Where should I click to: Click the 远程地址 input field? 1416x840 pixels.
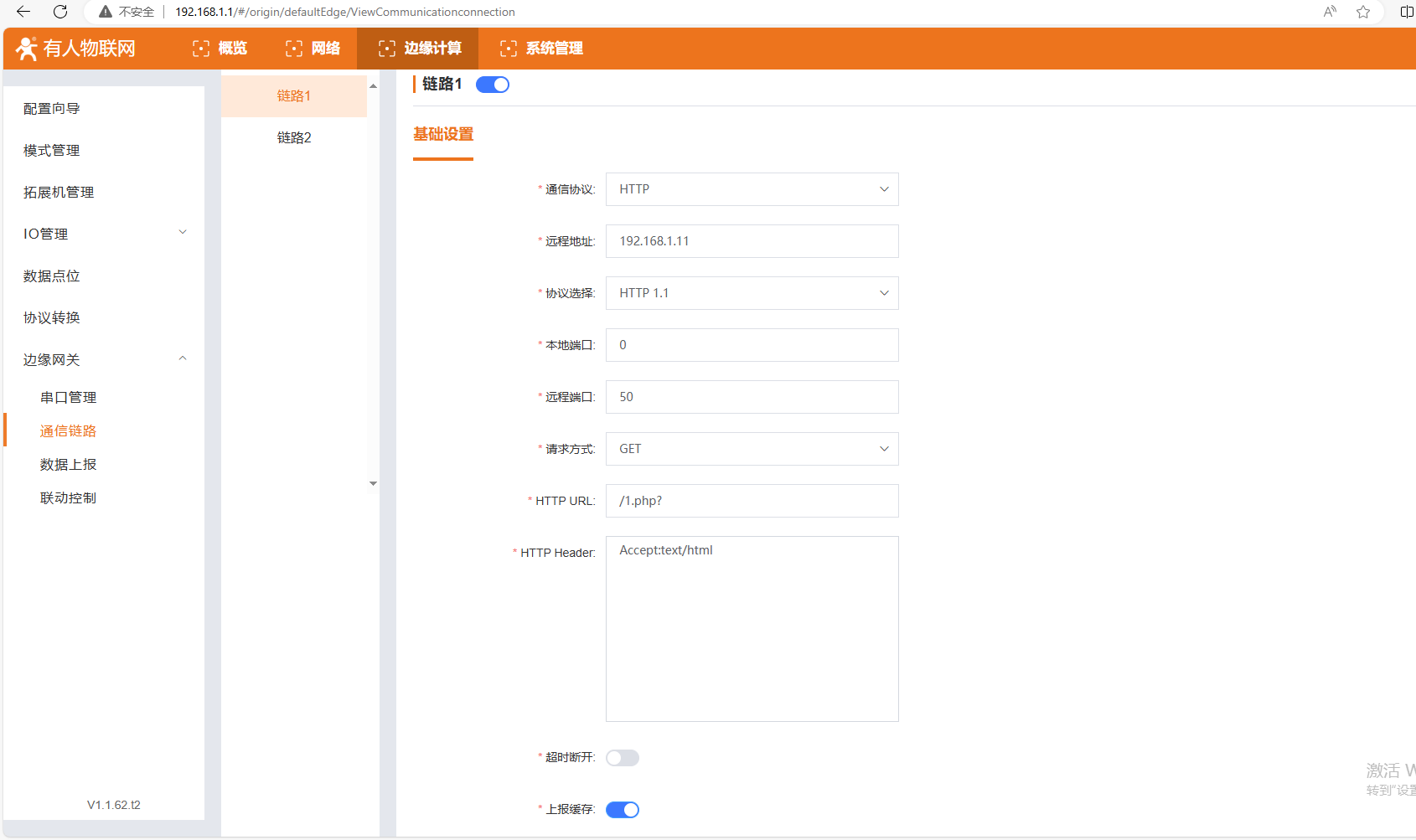coord(752,241)
